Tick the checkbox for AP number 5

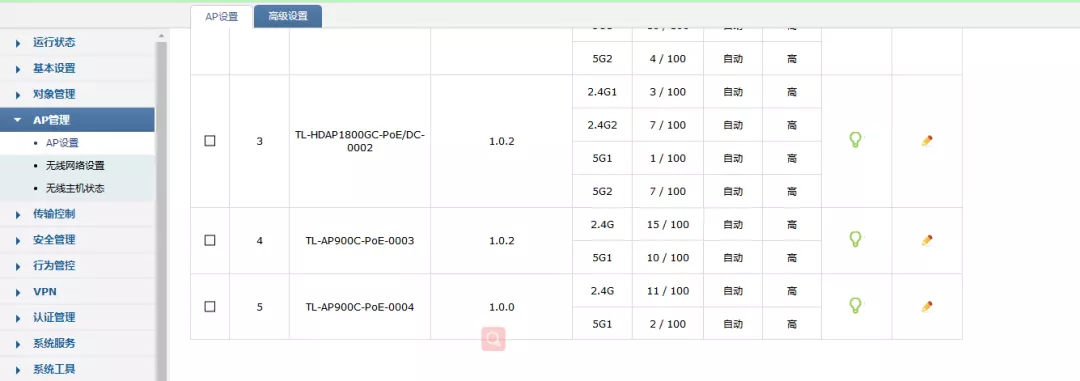tap(210, 306)
